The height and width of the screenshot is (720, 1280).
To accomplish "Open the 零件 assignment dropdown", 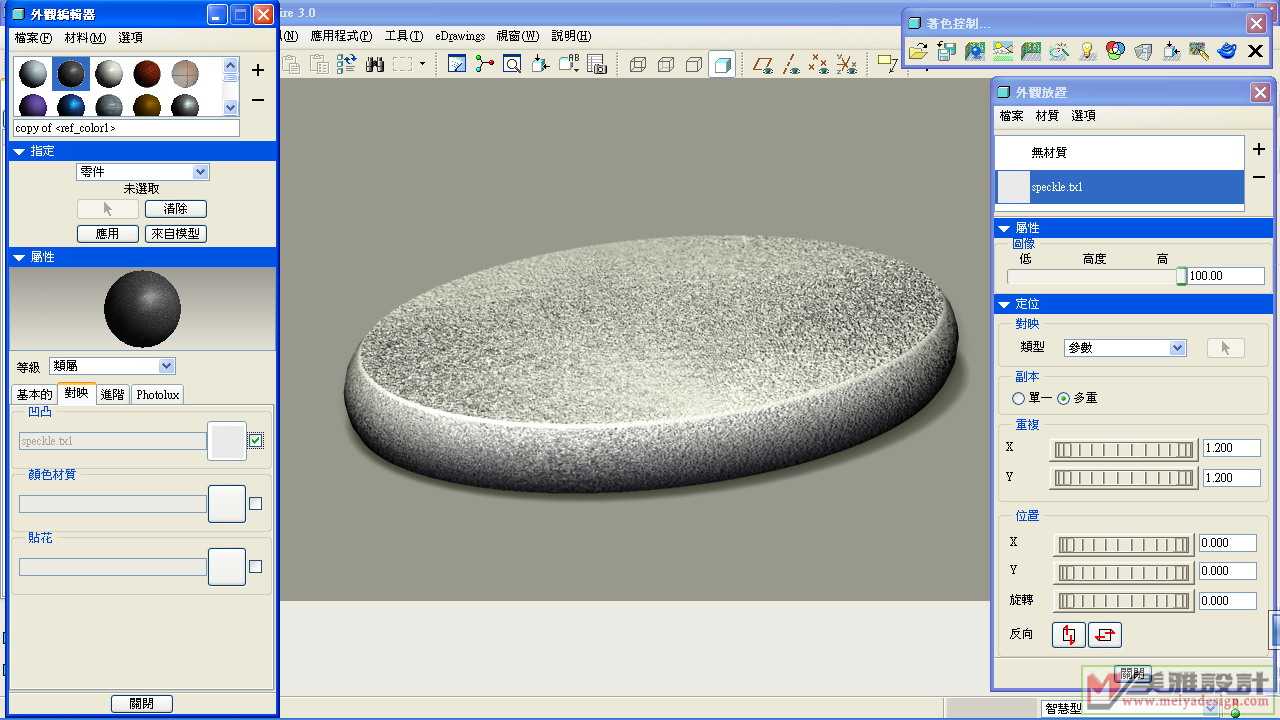I will pos(142,172).
